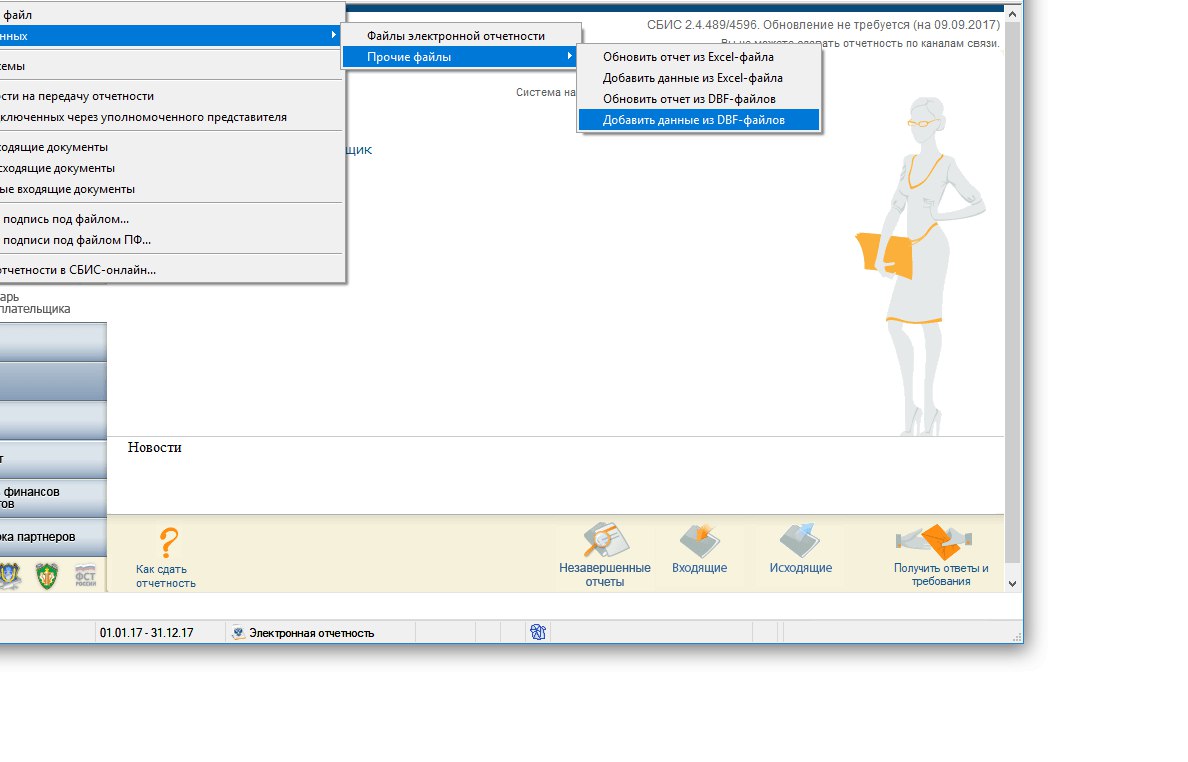Select 'Добавить данные из DBF-файлов'
Screen dimensions: 1188x762
click(699, 120)
